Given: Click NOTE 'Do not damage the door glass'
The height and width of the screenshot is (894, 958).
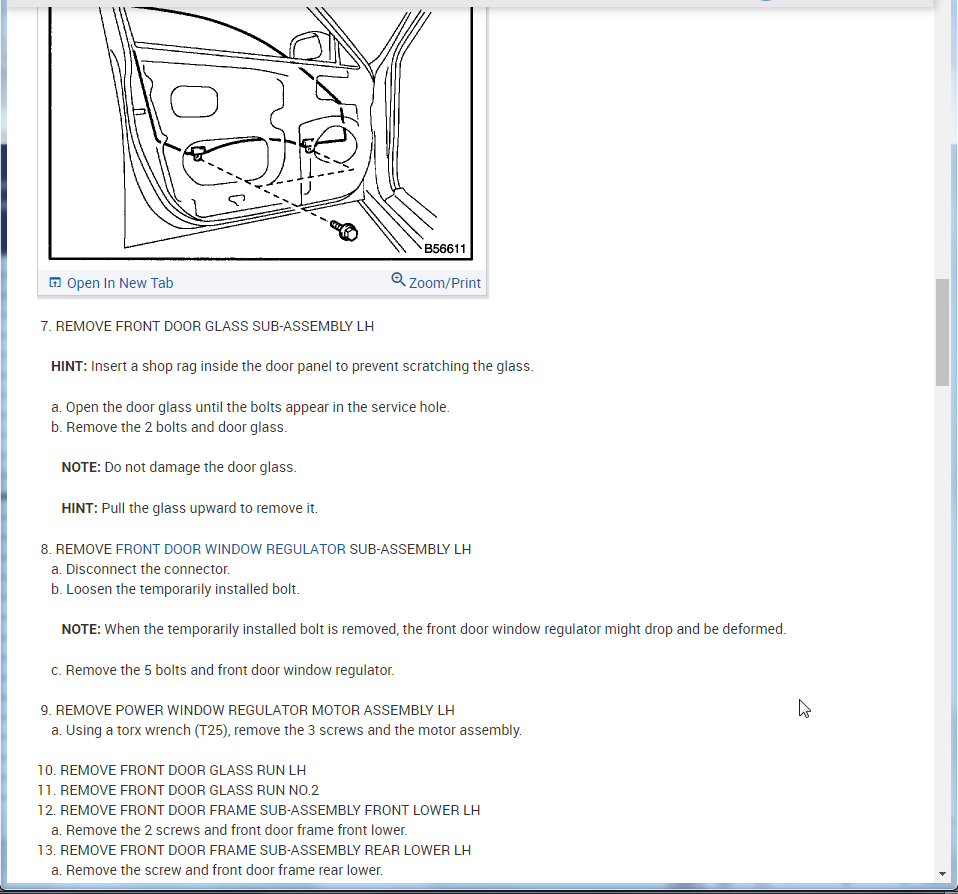Looking at the screenshot, I should pos(179,467).
